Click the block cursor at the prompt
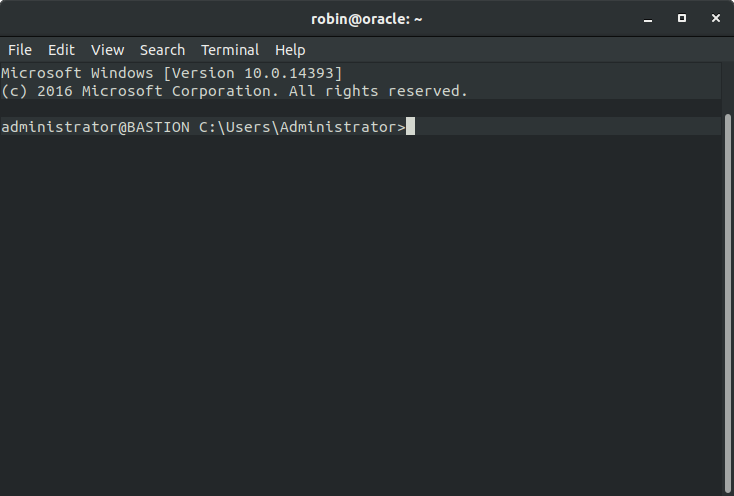Screen dimensions: 734x496 pos(411,126)
